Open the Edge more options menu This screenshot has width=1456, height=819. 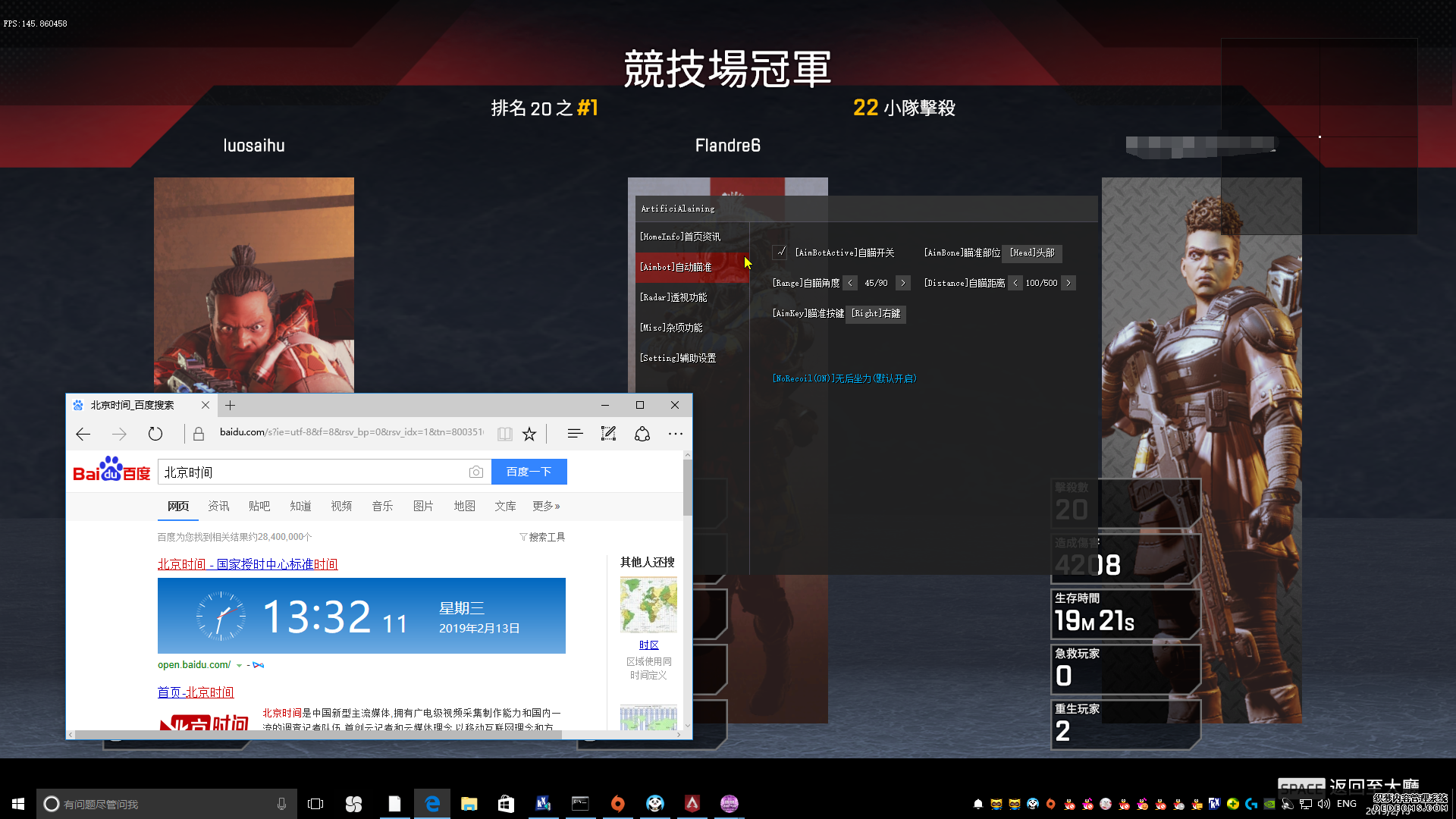pyautogui.click(x=676, y=434)
